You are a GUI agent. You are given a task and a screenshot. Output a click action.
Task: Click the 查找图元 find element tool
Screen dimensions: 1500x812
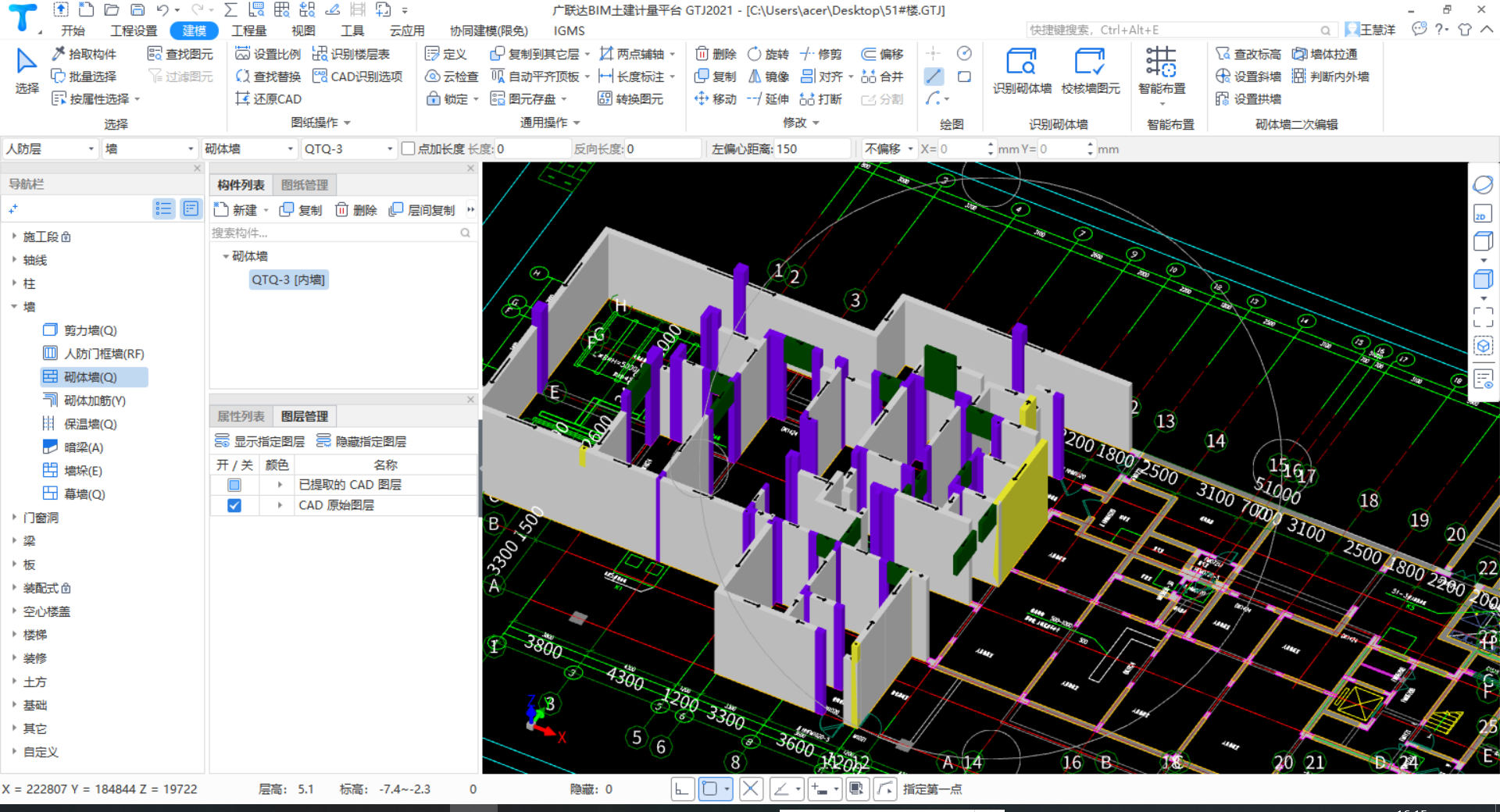coord(180,54)
